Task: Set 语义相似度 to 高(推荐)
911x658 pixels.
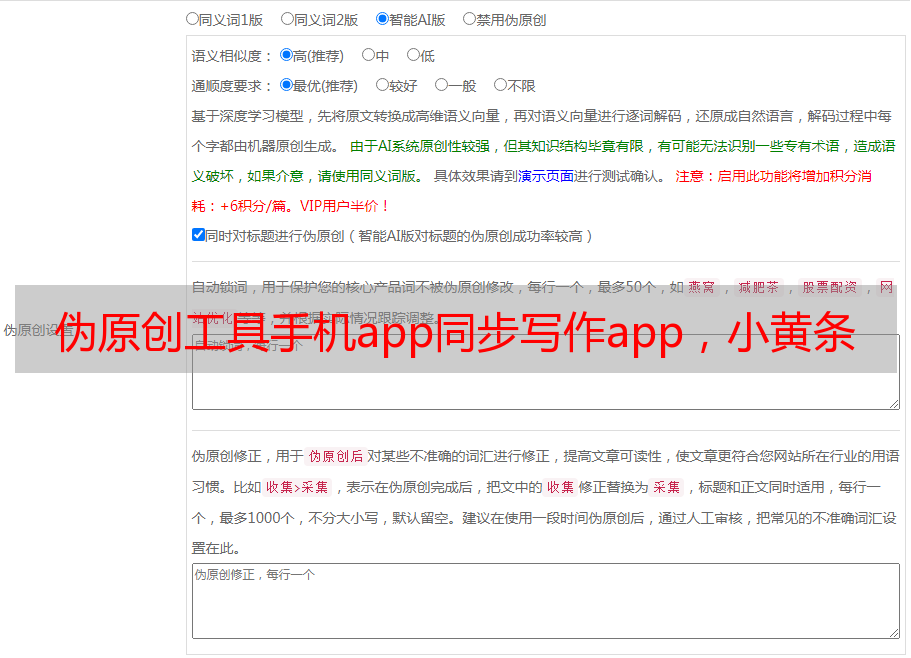Action: point(287,56)
